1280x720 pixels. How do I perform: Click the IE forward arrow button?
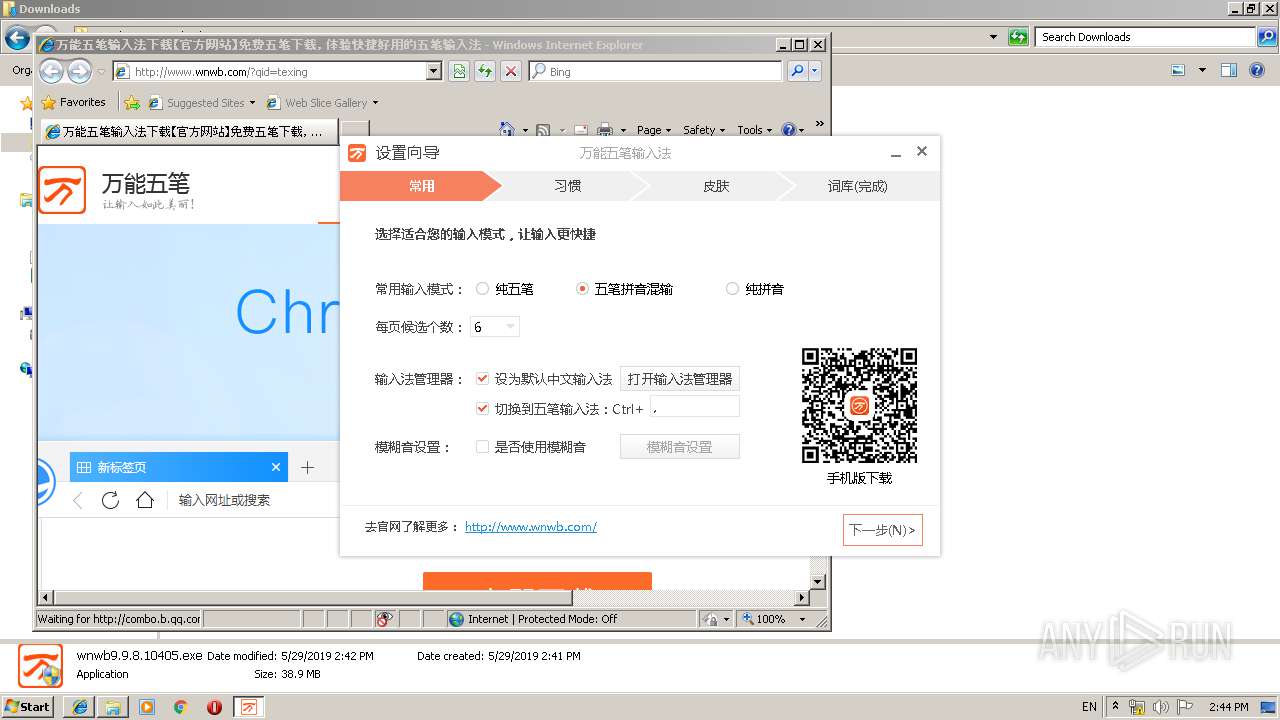tap(79, 71)
